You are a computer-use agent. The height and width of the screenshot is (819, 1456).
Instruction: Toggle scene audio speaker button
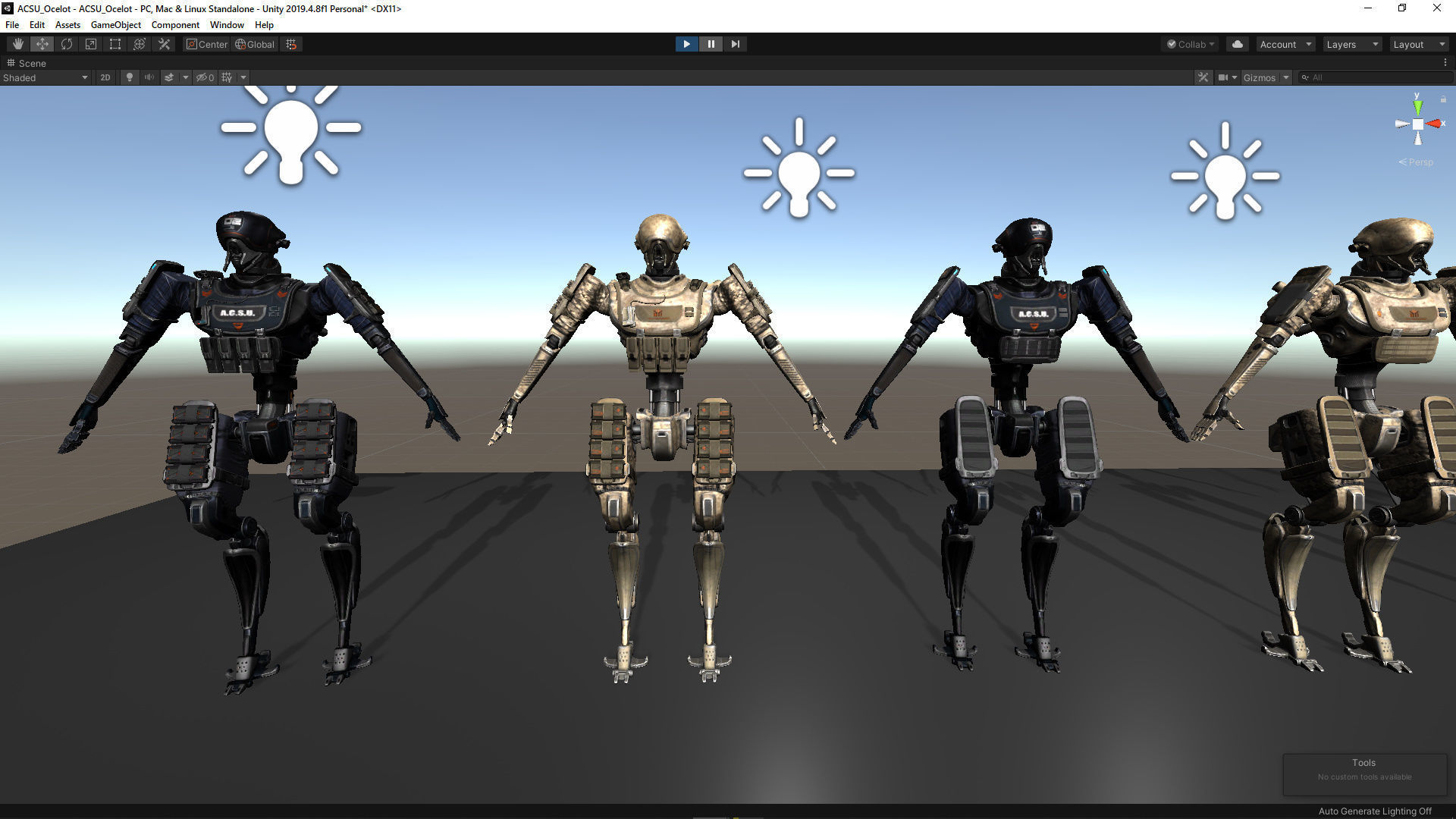point(149,77)
